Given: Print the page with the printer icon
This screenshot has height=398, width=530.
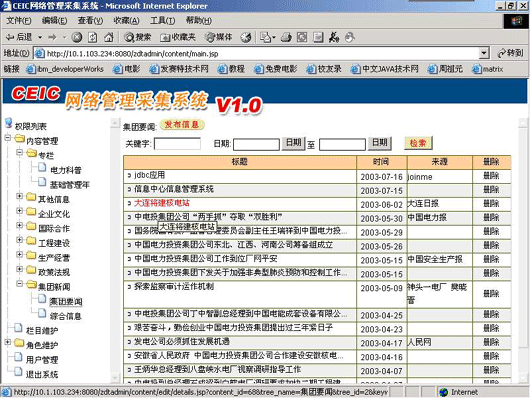Looking at the screenshot, I should [x=286, y=37].
